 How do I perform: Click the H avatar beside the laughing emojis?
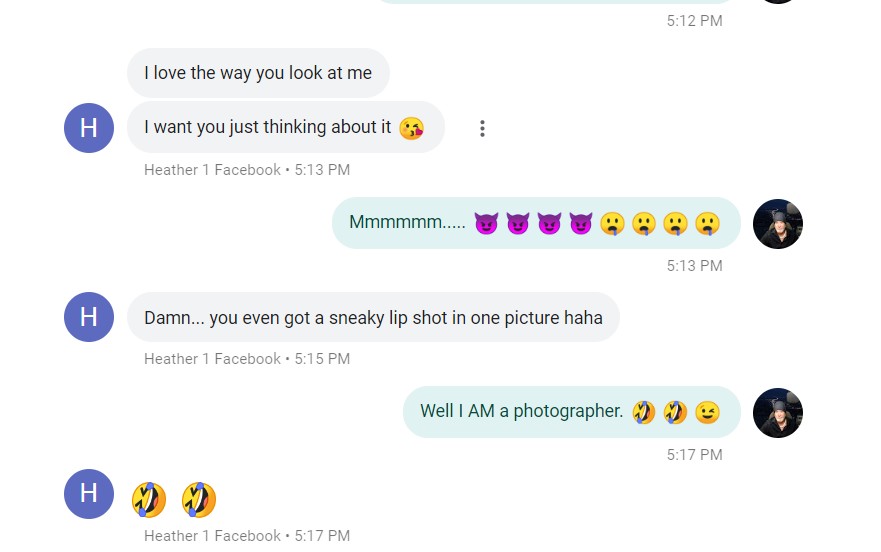coord(89,493)
